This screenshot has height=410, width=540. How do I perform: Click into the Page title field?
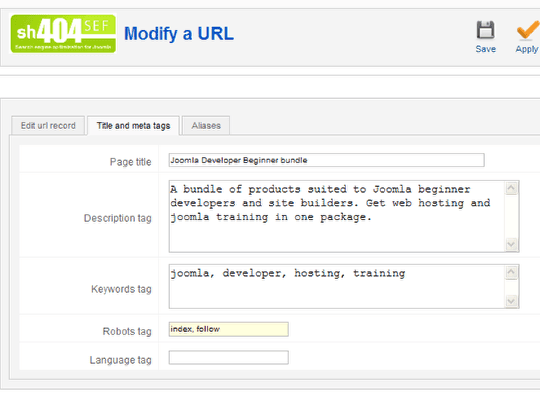326,160
